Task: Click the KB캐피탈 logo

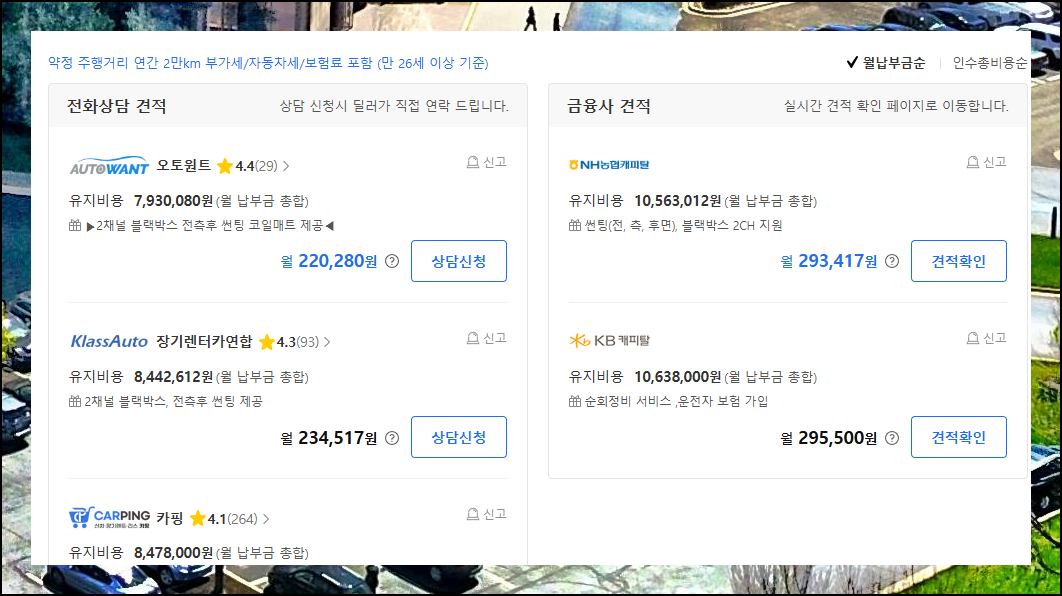Action: (609, 341)
